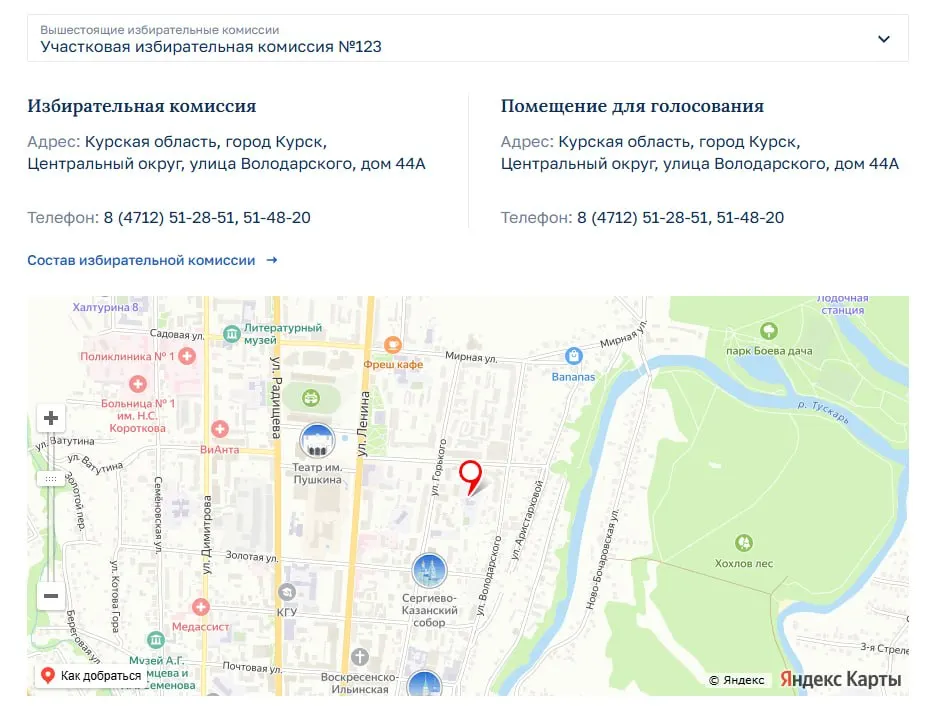
Task: Click the ВиАнта medical icon
Action: 219,429
